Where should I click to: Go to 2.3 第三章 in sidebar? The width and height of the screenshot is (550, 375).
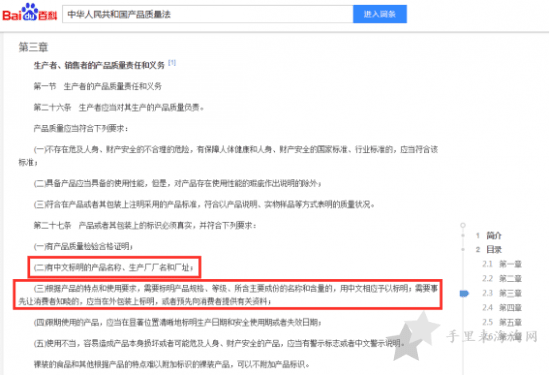pos(502,293)
